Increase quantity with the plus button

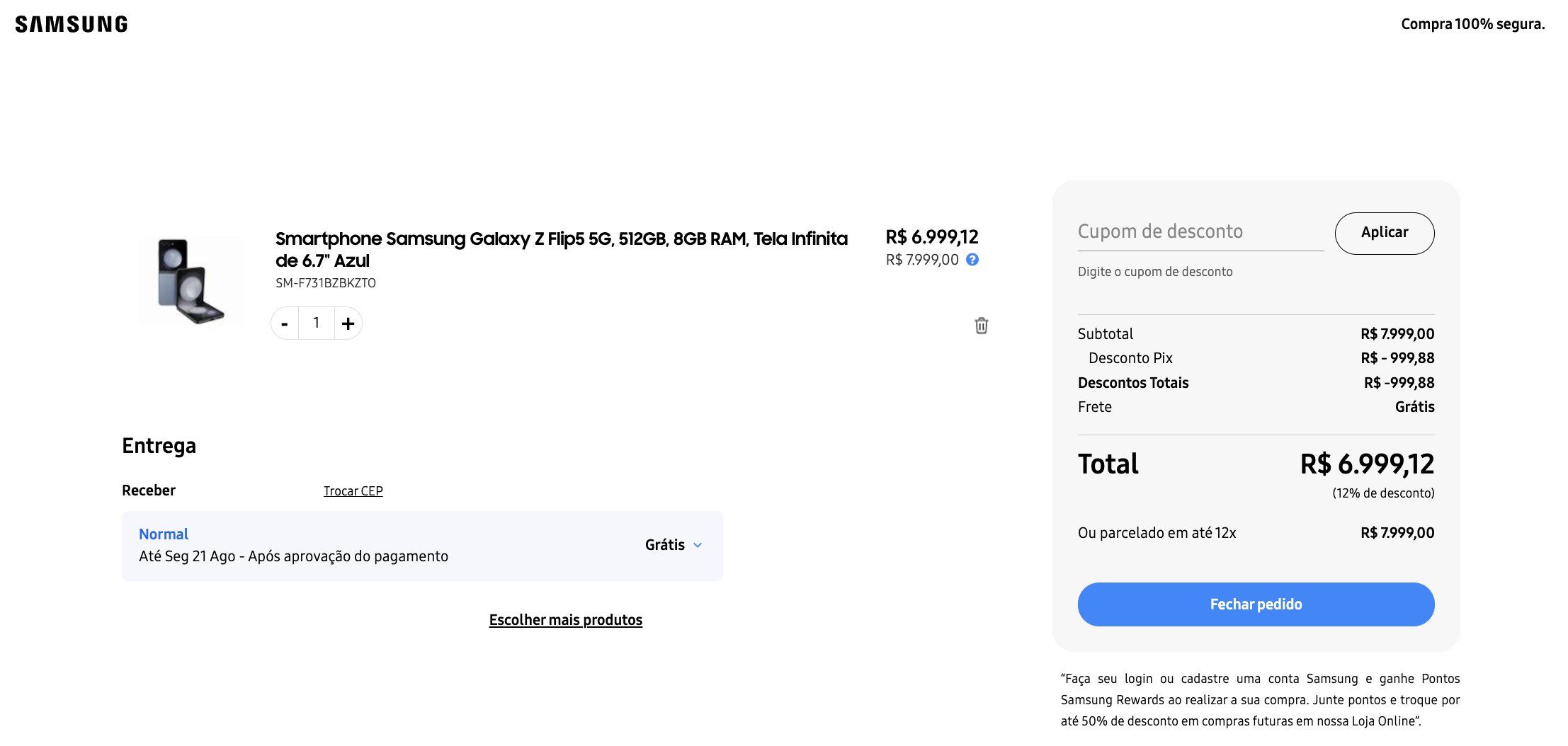click(x=348, y=323)
